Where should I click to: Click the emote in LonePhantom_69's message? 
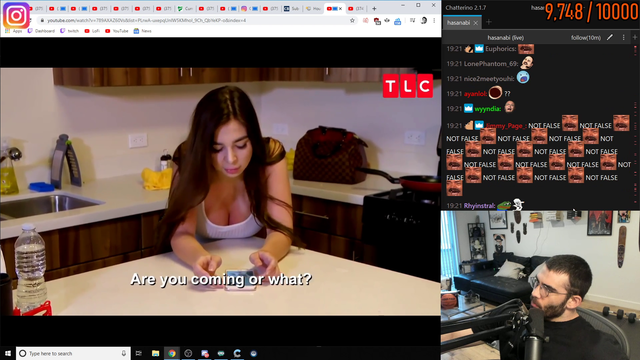[527, 62]
